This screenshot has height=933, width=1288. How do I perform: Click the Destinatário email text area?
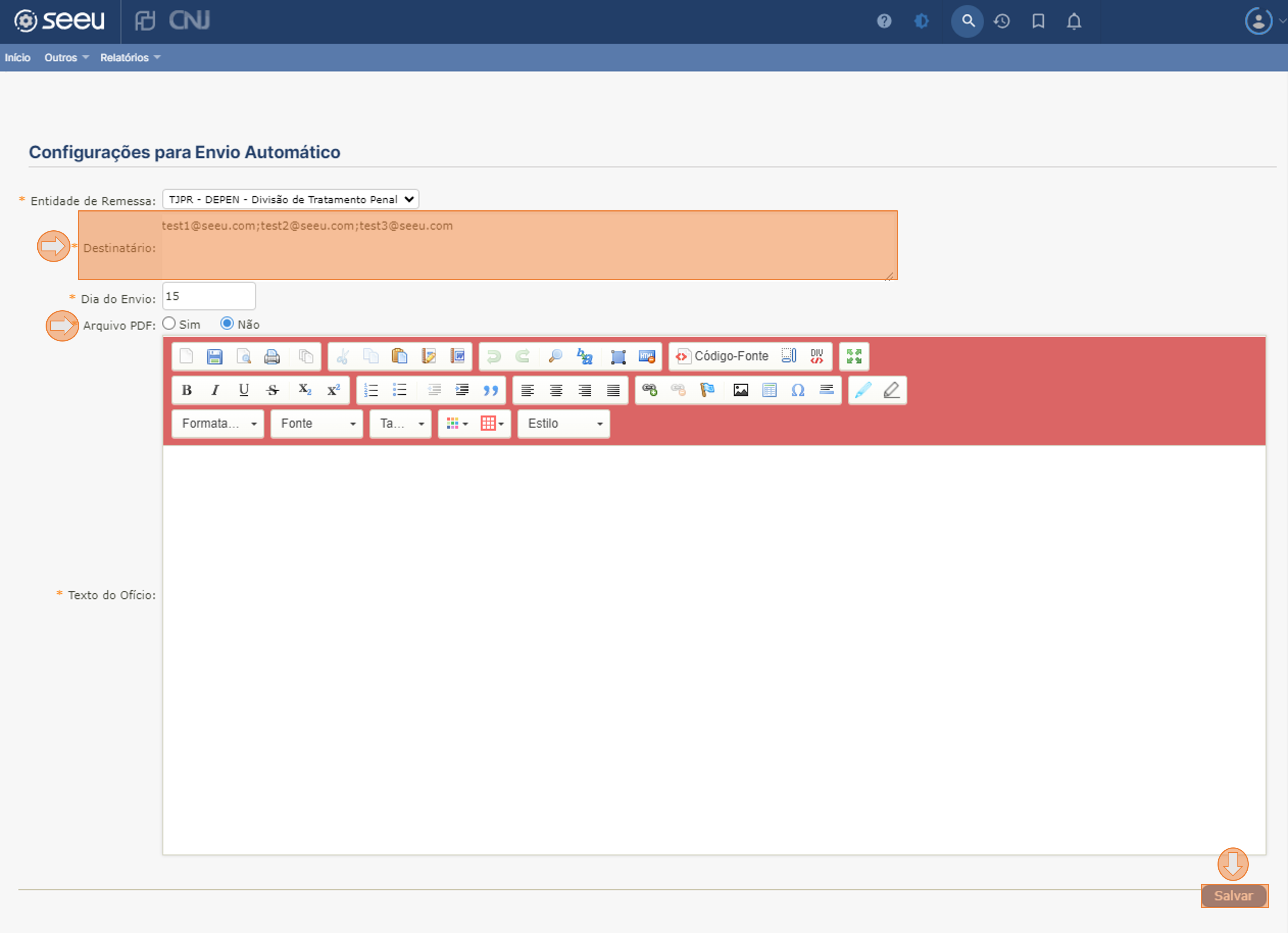click(x=529, y=245)
